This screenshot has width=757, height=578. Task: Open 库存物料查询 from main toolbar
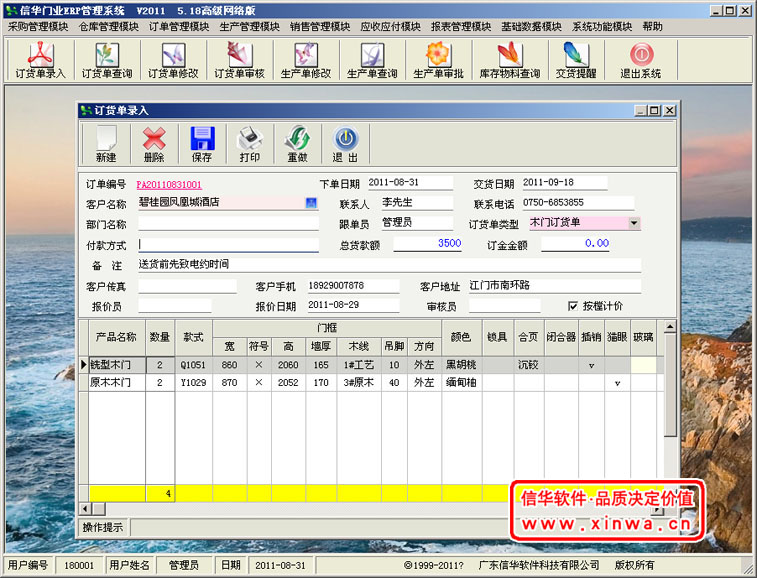pyautogui.click(x=509, y=60)
